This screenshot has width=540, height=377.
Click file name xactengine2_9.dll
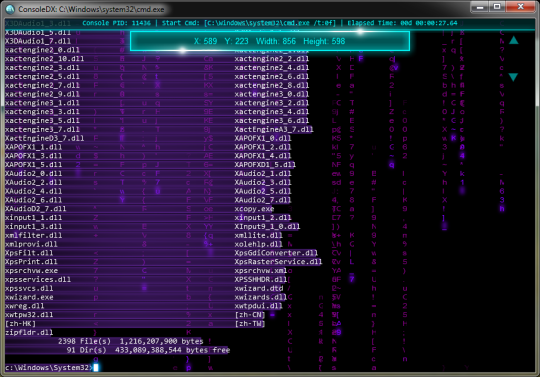point(42,94)
